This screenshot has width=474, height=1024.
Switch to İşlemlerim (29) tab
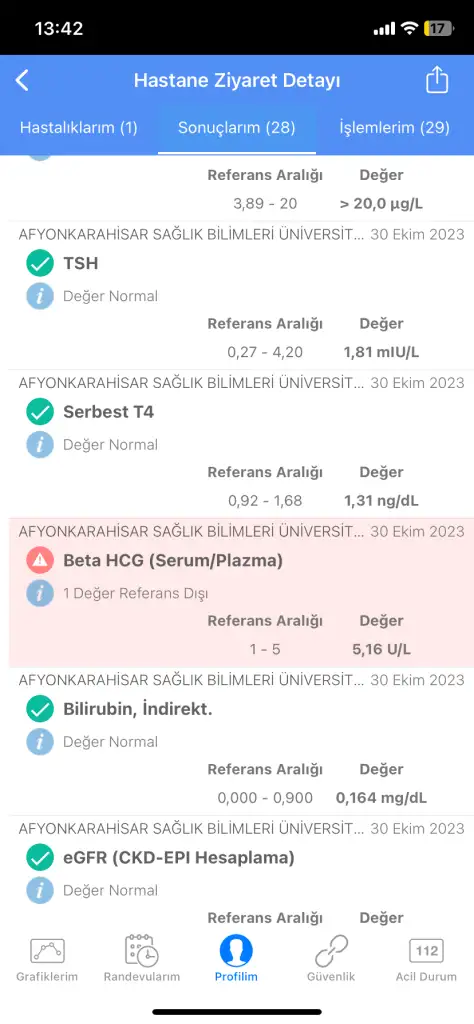[x=394, y=127]
